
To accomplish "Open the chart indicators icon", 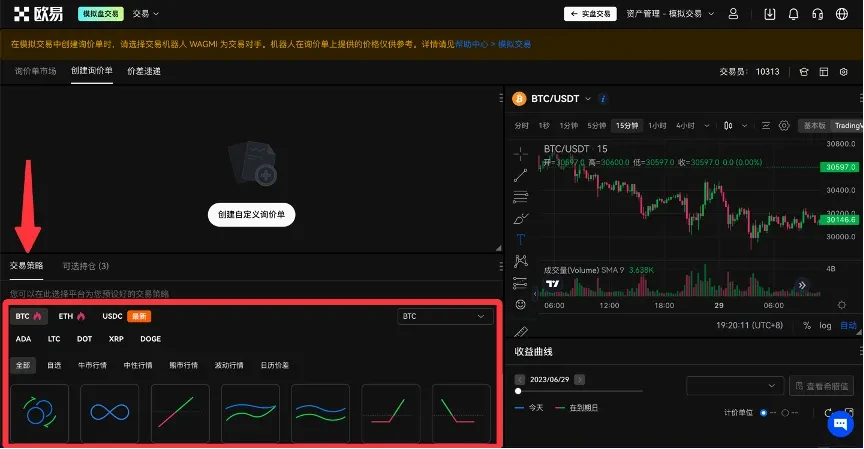I will pos(765,126).
